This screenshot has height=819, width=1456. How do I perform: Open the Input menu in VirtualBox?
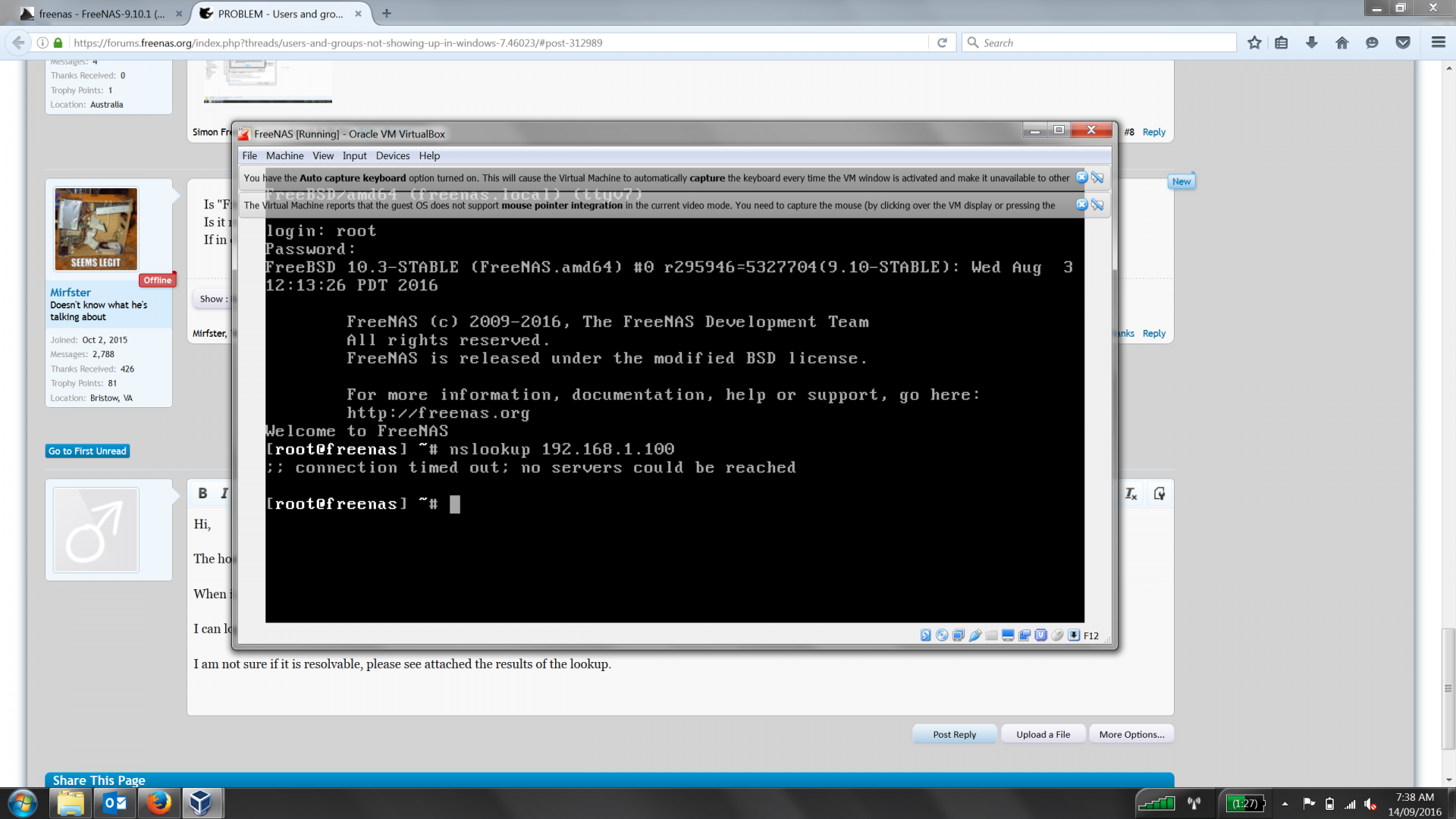[354, 155]
